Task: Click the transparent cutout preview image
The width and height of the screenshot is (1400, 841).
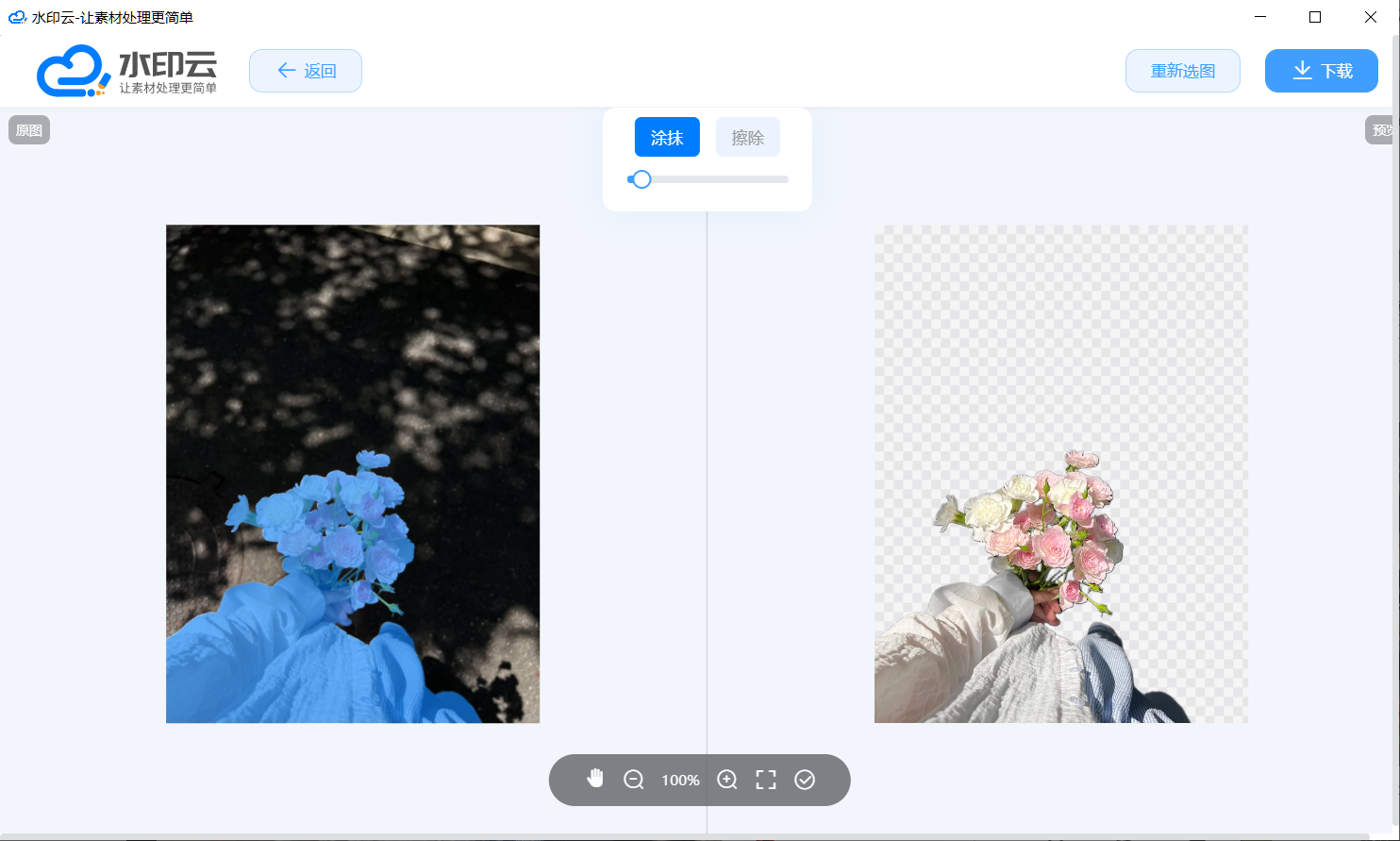Action: click(1060, 474)
